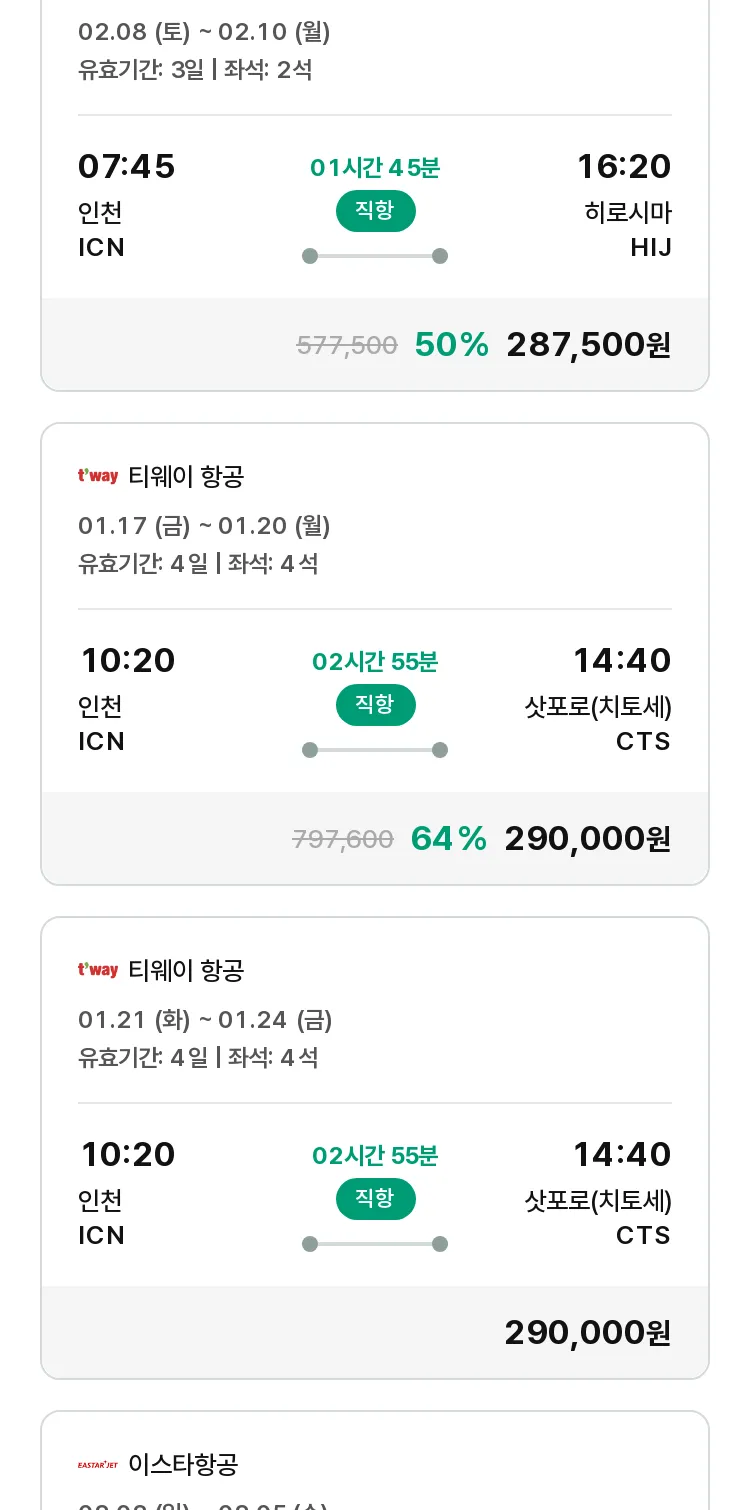
Task: Tap the crossed-out 797,600 original price
Action: coord(343,840)
